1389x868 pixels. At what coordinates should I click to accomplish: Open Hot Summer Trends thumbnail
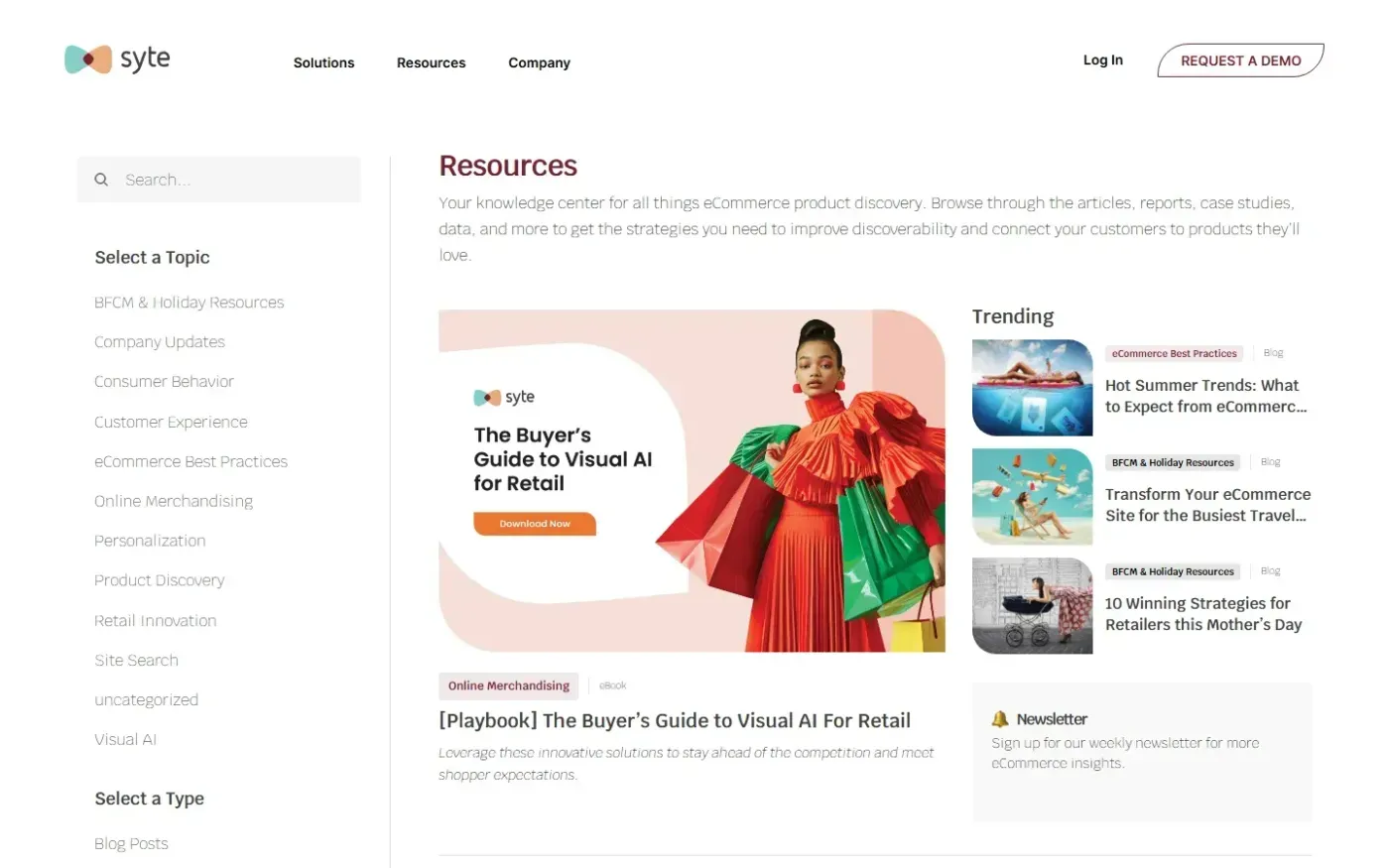point(1032,388)
